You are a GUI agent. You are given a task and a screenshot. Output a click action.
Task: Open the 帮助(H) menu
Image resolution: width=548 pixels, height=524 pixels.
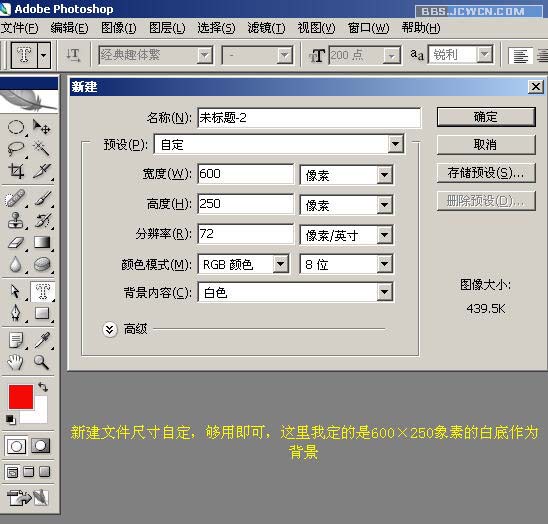click(421, 28)
